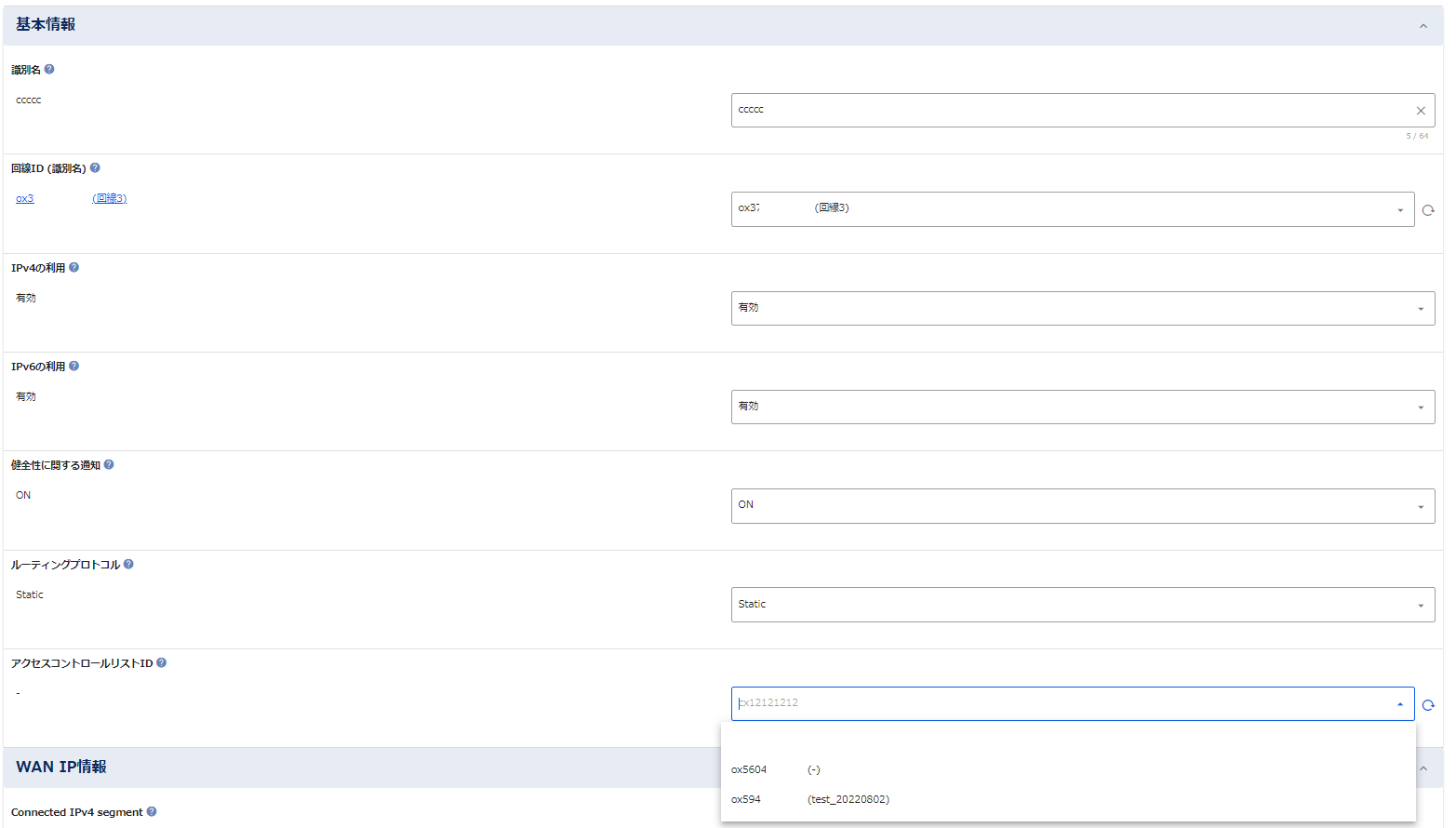Select ox594 (test_20220802) from the list

pyautogui.click(x=809, y=799)
